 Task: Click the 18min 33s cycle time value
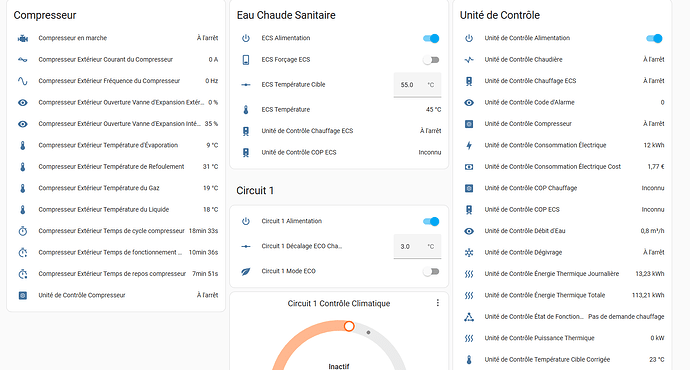[203, 231]
